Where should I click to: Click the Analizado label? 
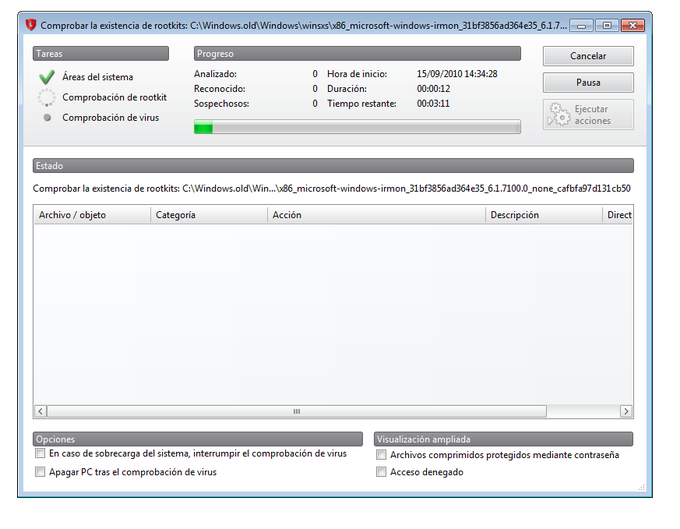(x=215, y=74)
